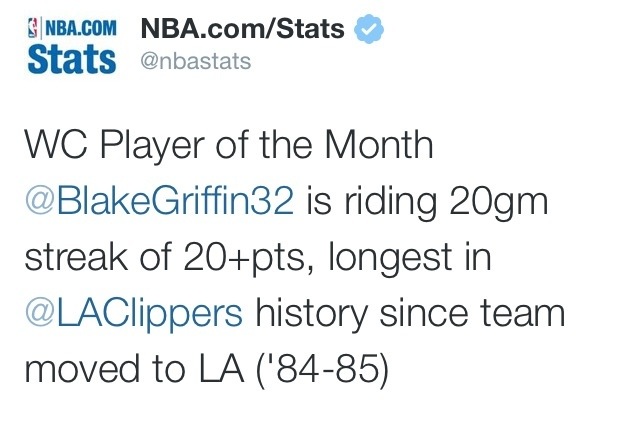
Task: Click the blue verified badge
Action: 369,29
